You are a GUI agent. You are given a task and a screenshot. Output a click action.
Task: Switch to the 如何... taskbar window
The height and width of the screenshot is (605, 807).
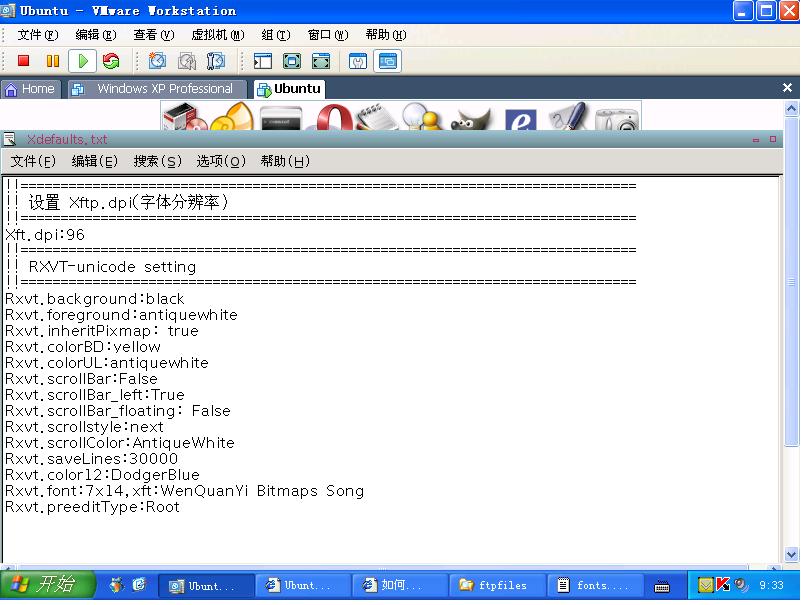click(x=399, y=585)
